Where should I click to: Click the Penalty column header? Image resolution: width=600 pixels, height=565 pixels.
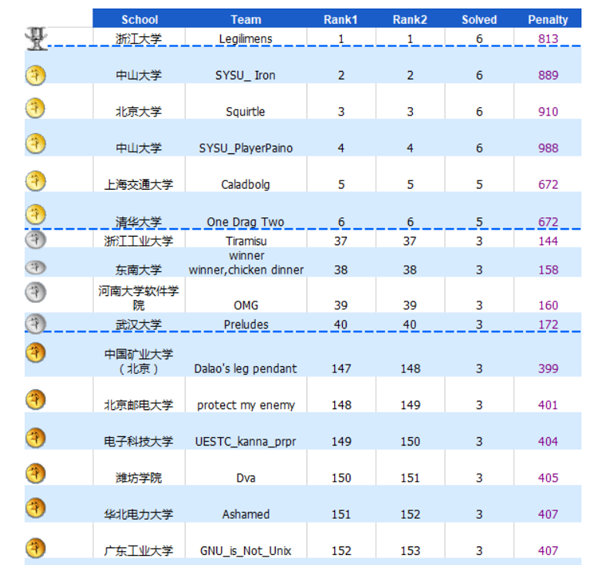[x=547, y=19]
